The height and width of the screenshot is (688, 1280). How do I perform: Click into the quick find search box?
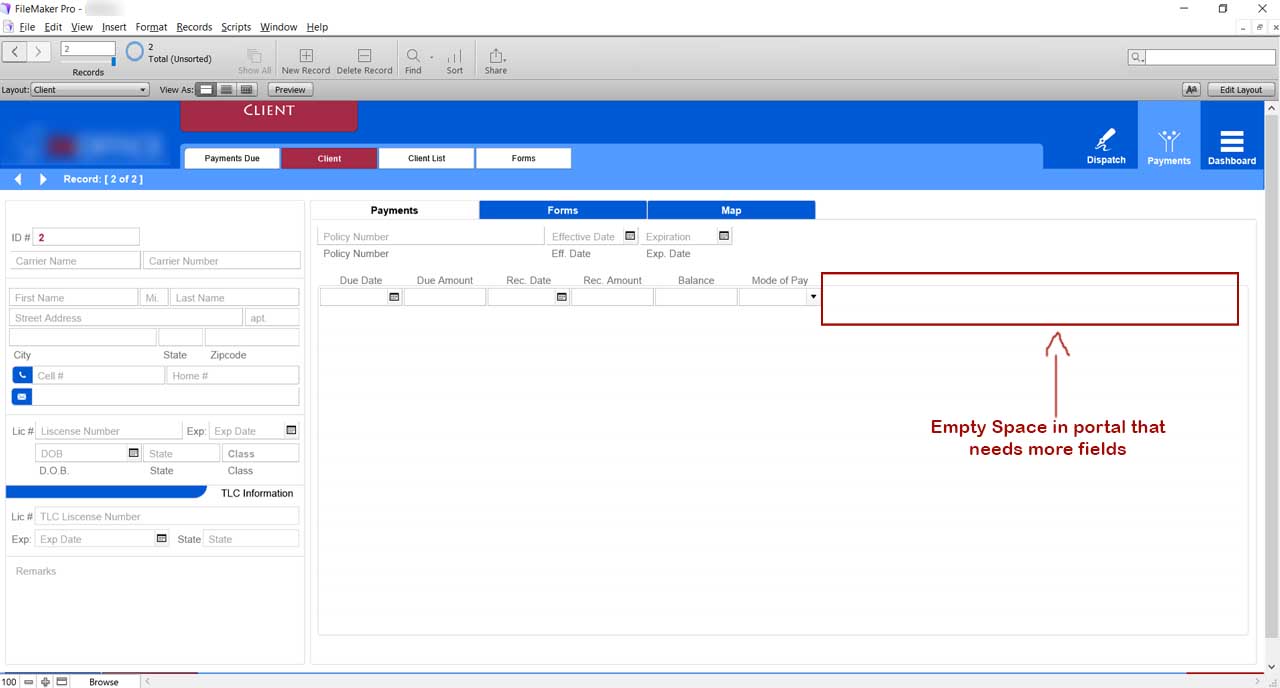pos(1210,58)
